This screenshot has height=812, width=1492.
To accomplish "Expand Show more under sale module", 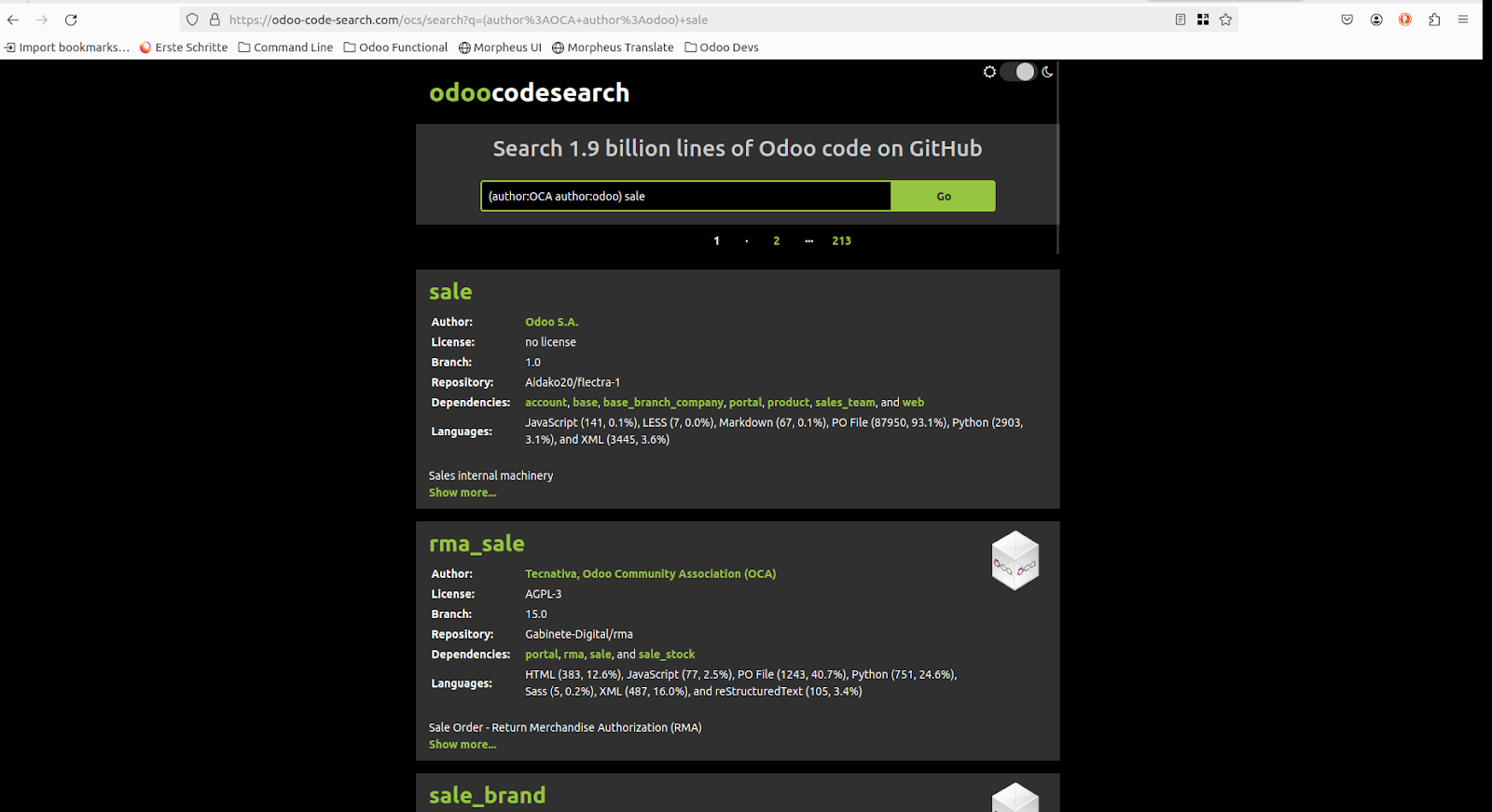I will click(463, 493).
